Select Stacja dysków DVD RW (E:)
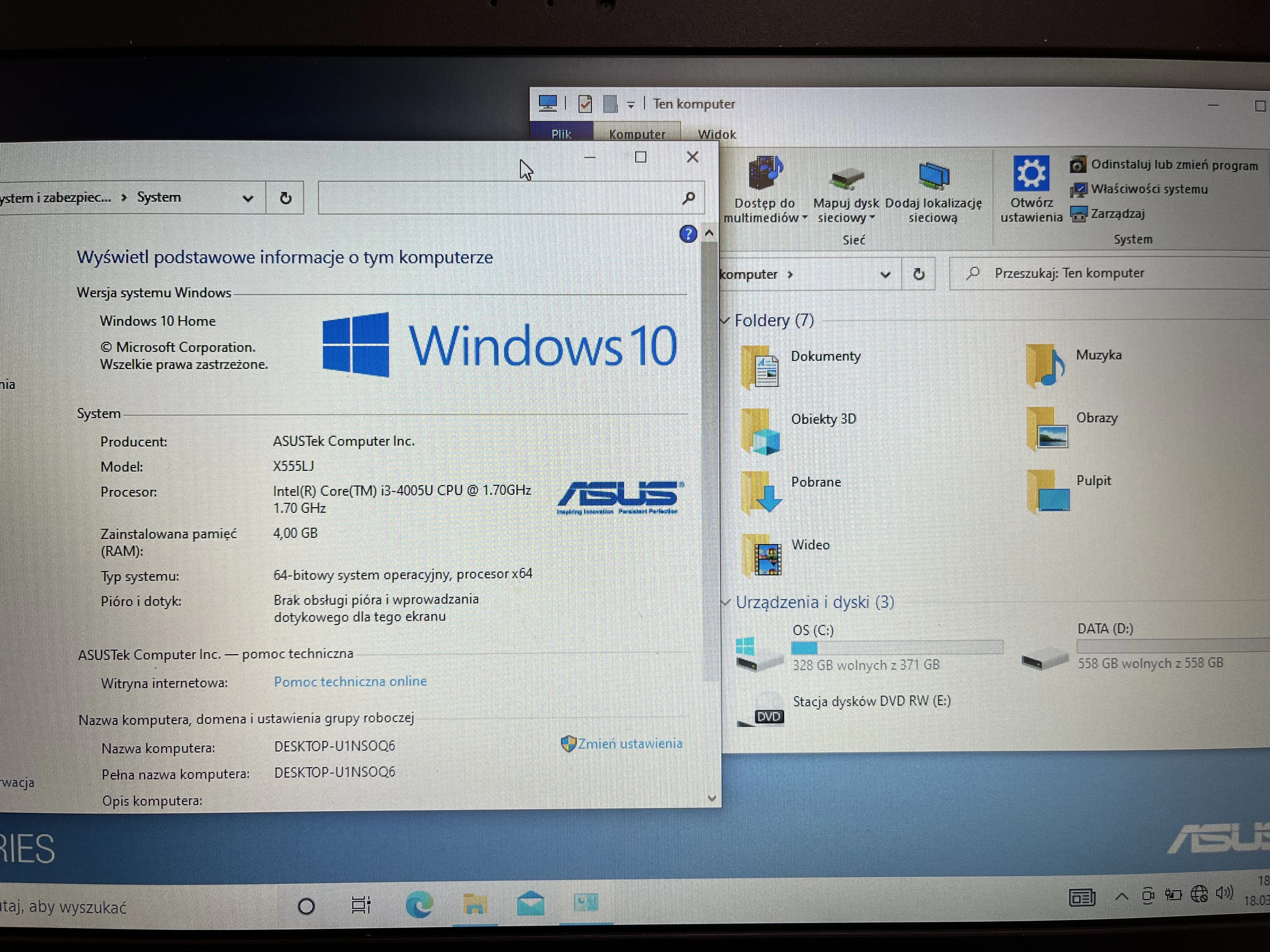 pos(844,710)
